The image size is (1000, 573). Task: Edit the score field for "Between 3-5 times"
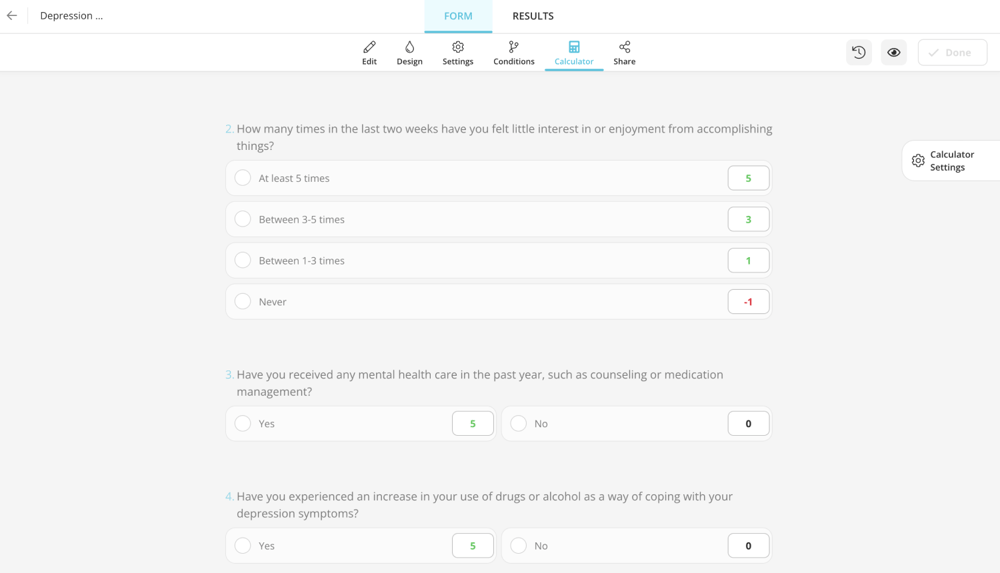tap(748, 219)
